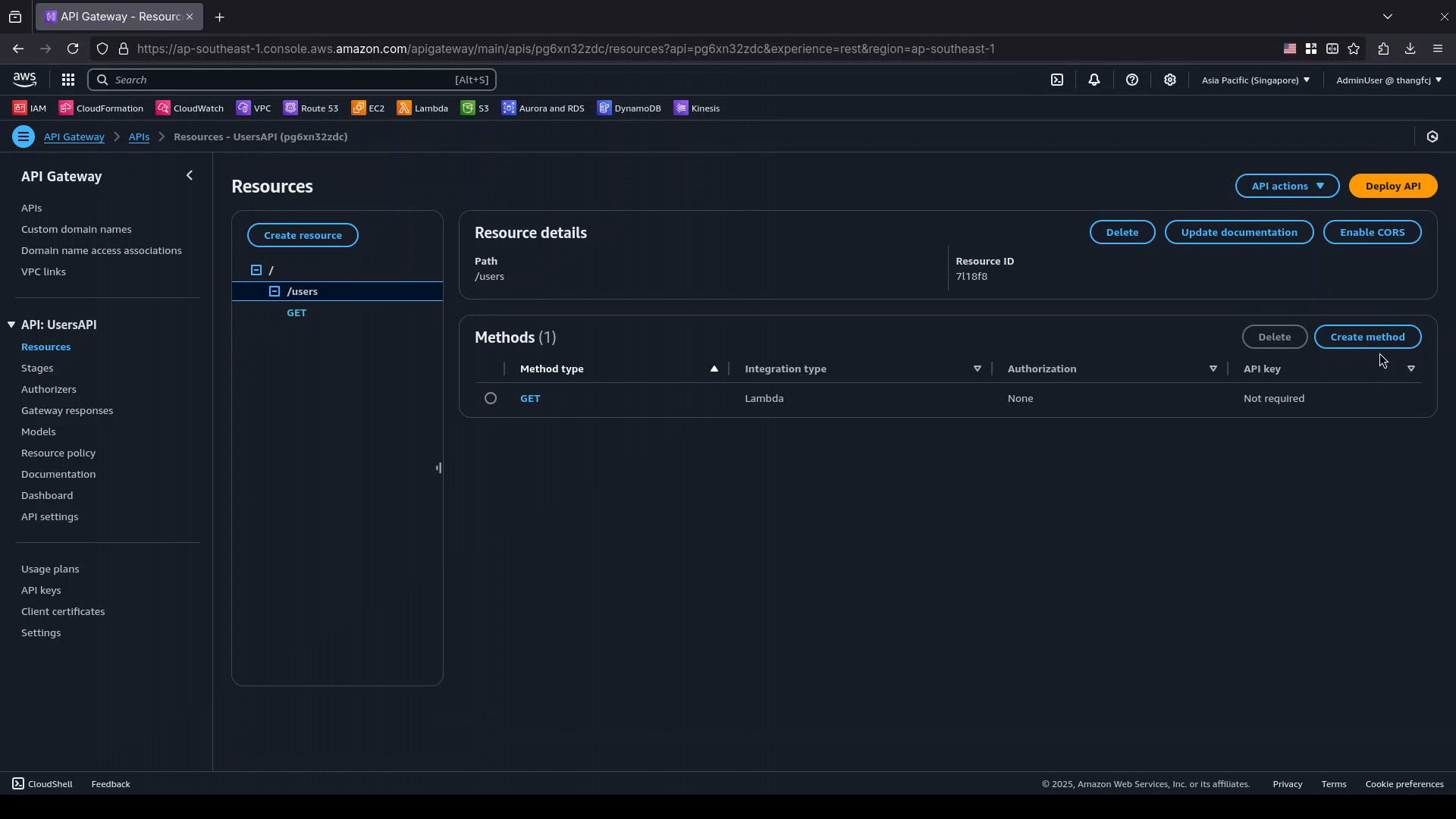Open the Asia Pacific (Singapore) region selector
The image size is (1456, 819).
(x=1256, y=80)
